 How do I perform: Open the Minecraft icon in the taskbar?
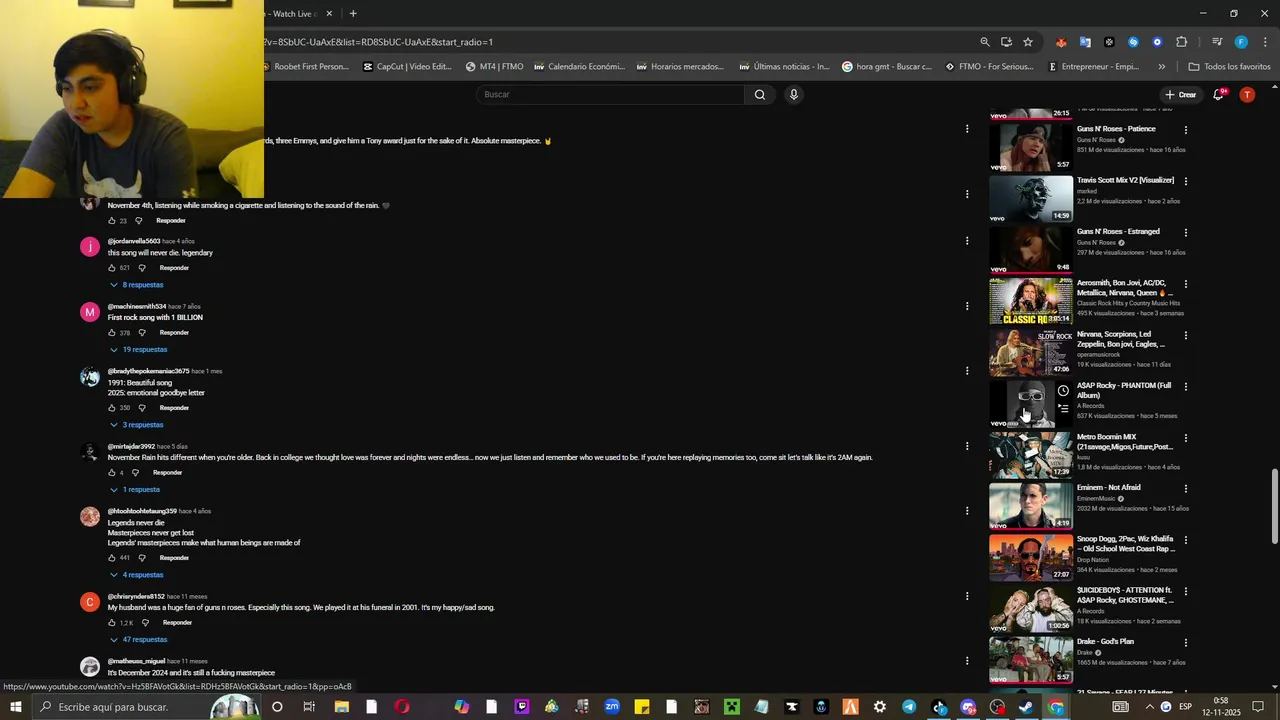click(732, 707)
